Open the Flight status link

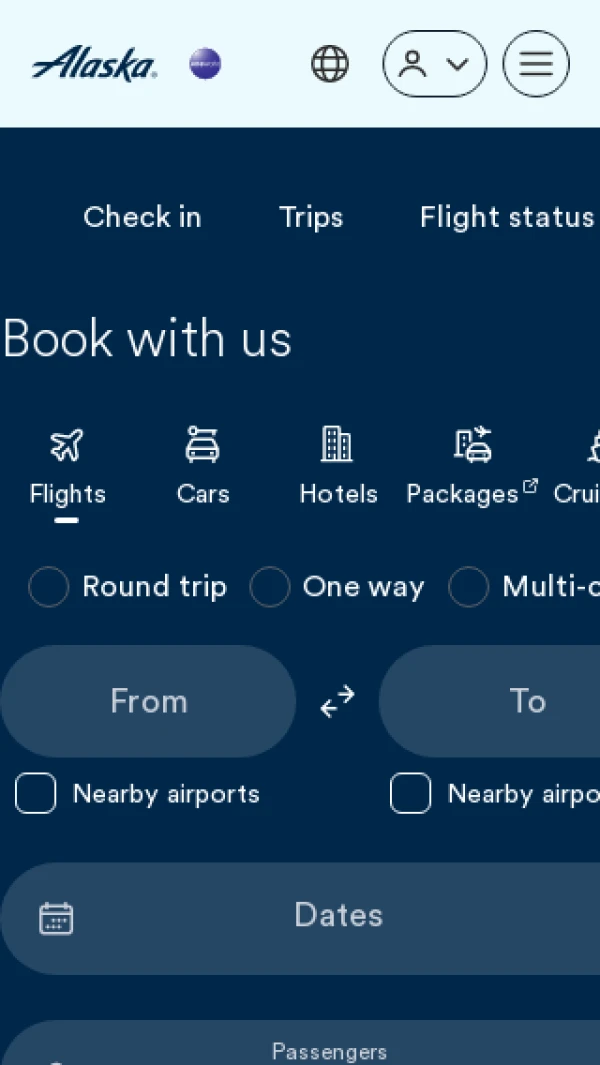[x=507, y=217]
